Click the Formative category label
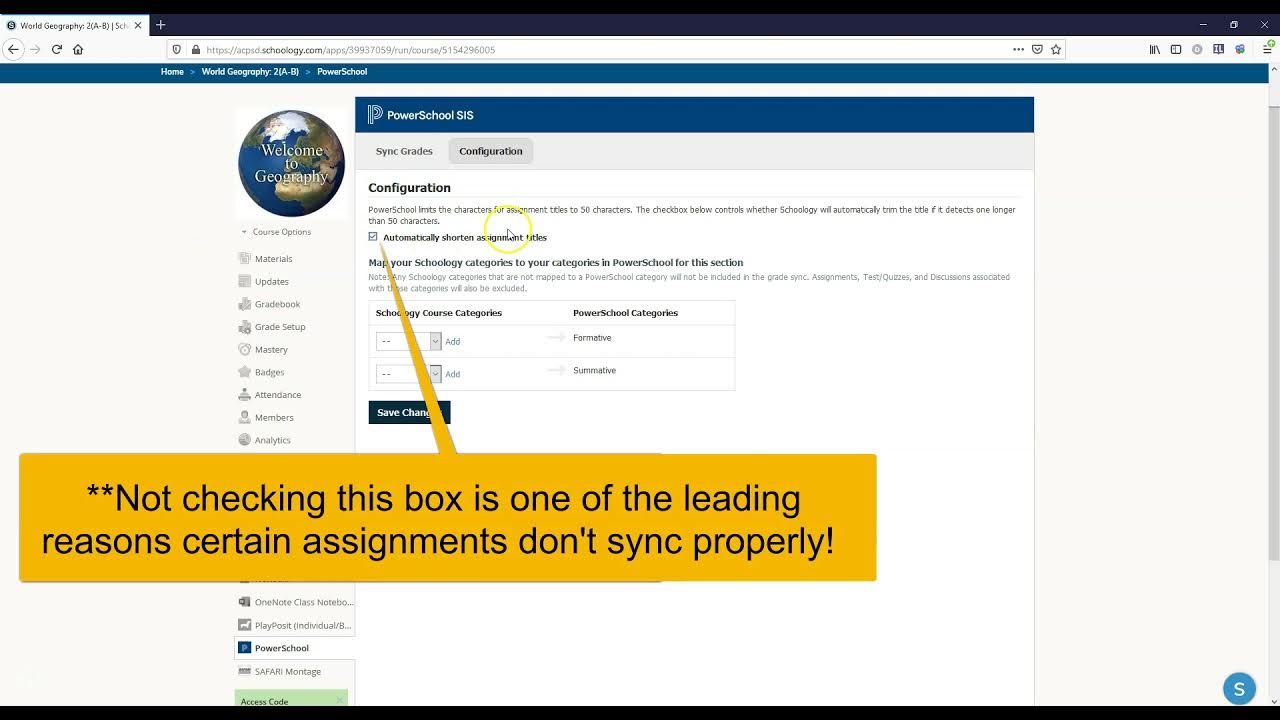 coord(592,338)
